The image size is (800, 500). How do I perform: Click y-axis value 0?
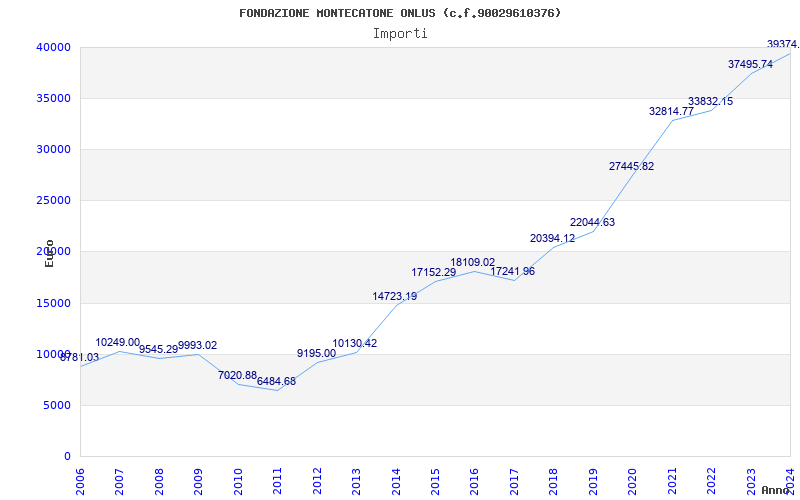(x=67, y=457)
